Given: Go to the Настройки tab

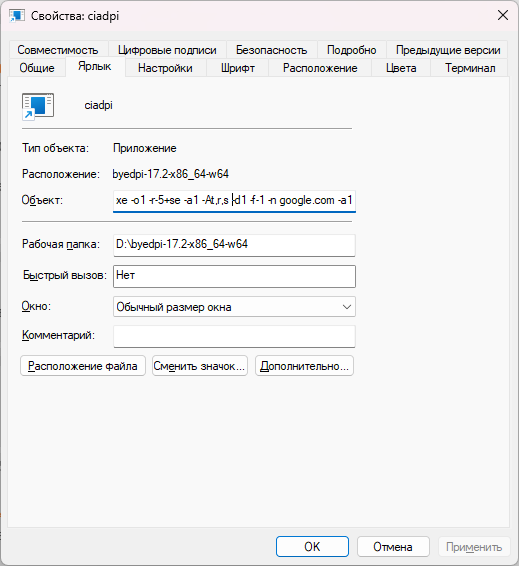Looking at the screenshot, I should [165, 68].
